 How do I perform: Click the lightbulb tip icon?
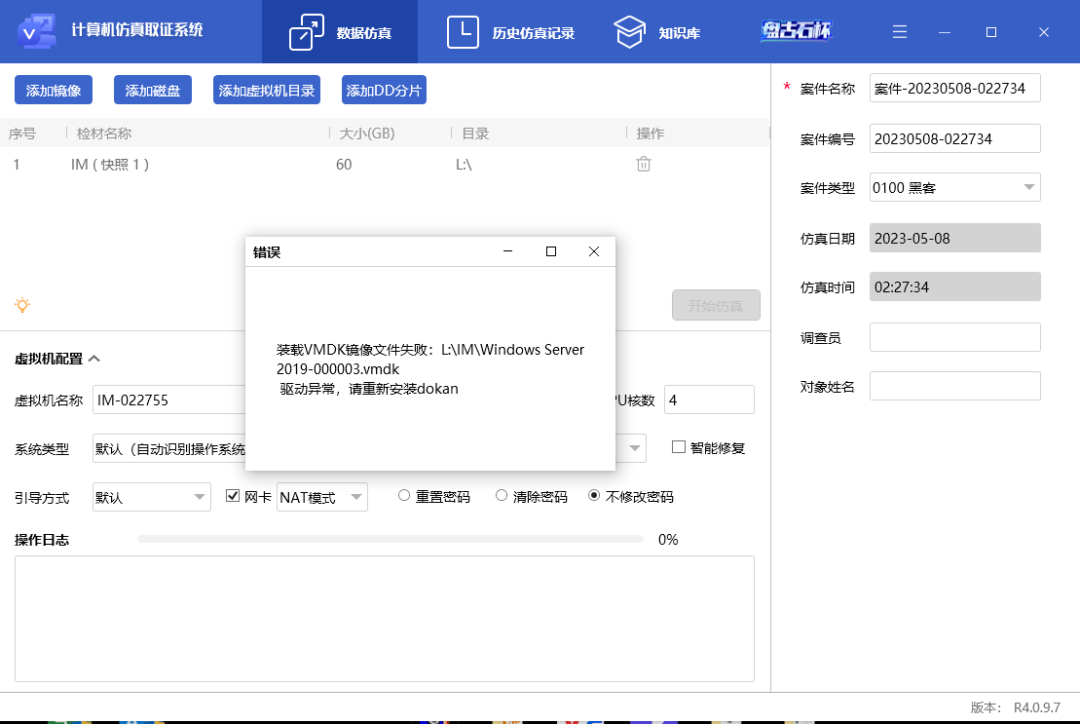(22, 305)
